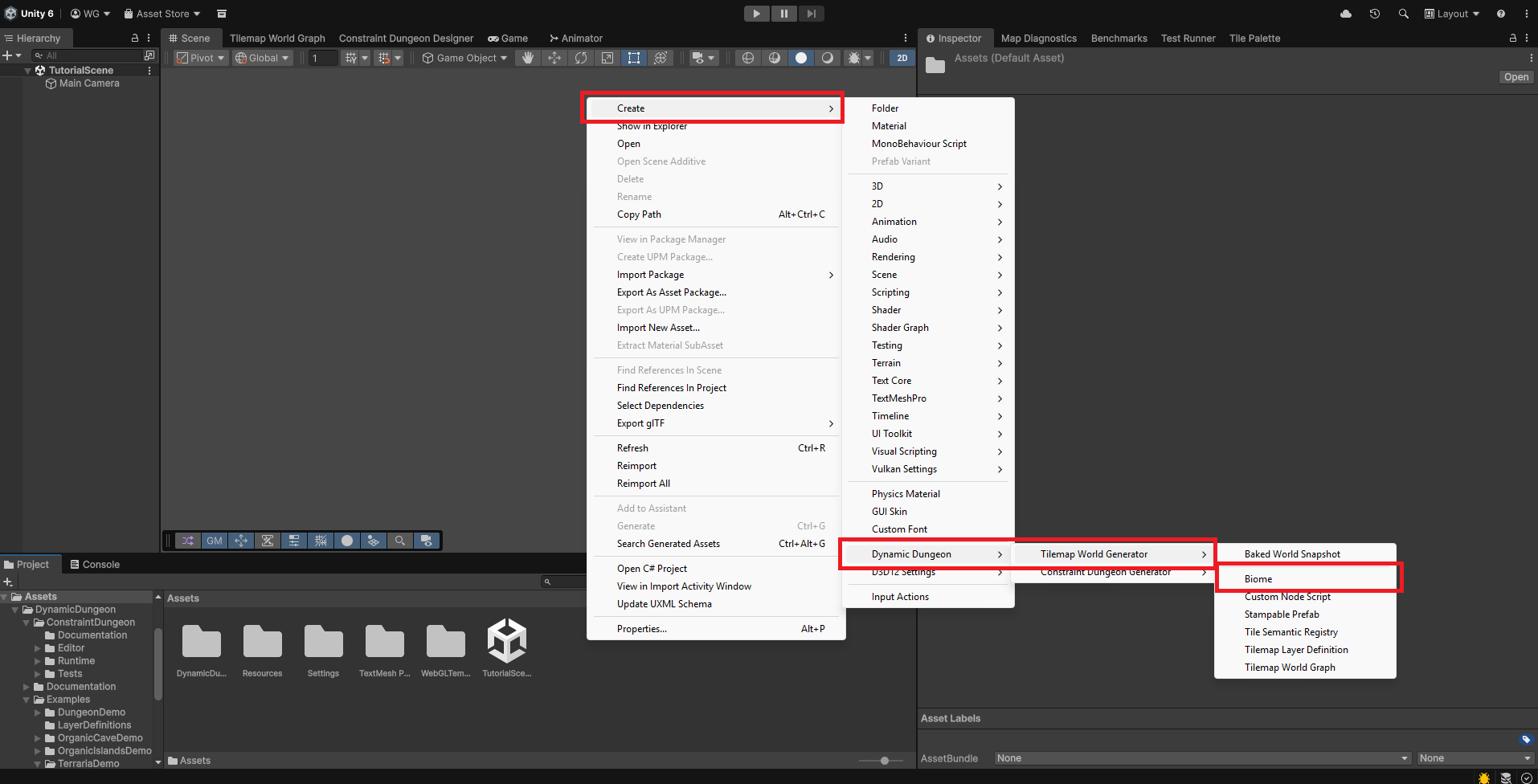Viewport: 1538px width, 784px height.
Task: Toggle the Inspector lock
Action: click(1513, 38)
